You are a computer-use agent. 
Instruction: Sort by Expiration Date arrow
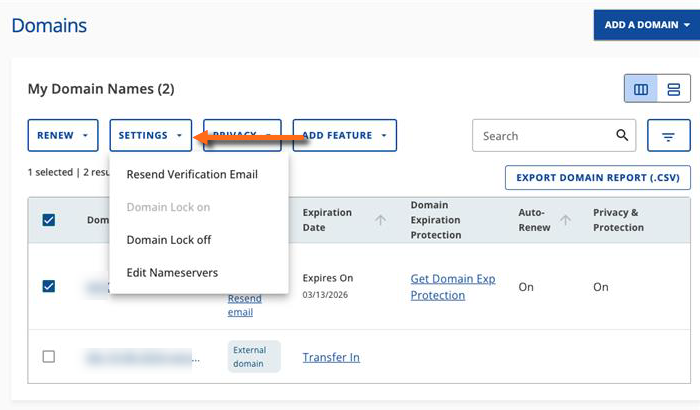tap(381, 220)
